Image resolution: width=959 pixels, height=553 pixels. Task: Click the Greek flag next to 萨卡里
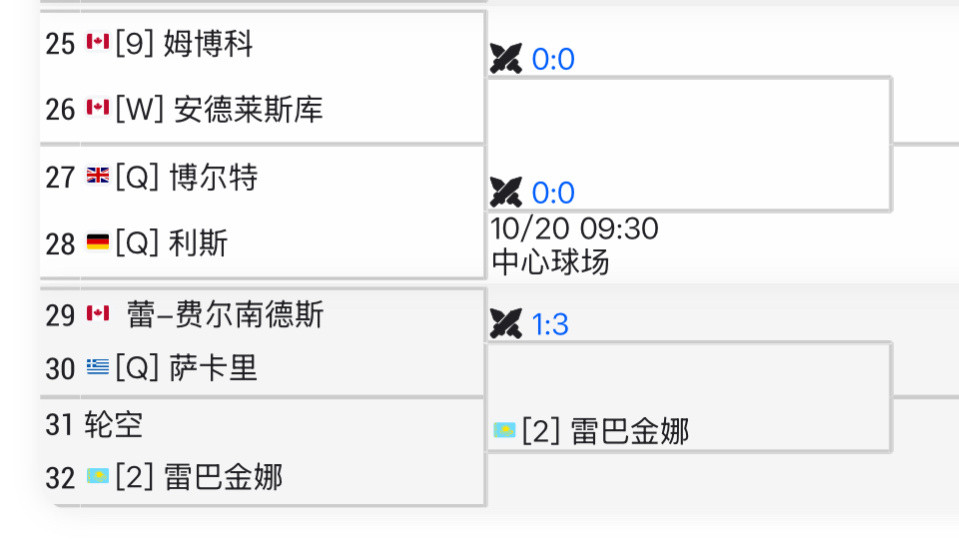pyautogui.click(x=97, y=368)
